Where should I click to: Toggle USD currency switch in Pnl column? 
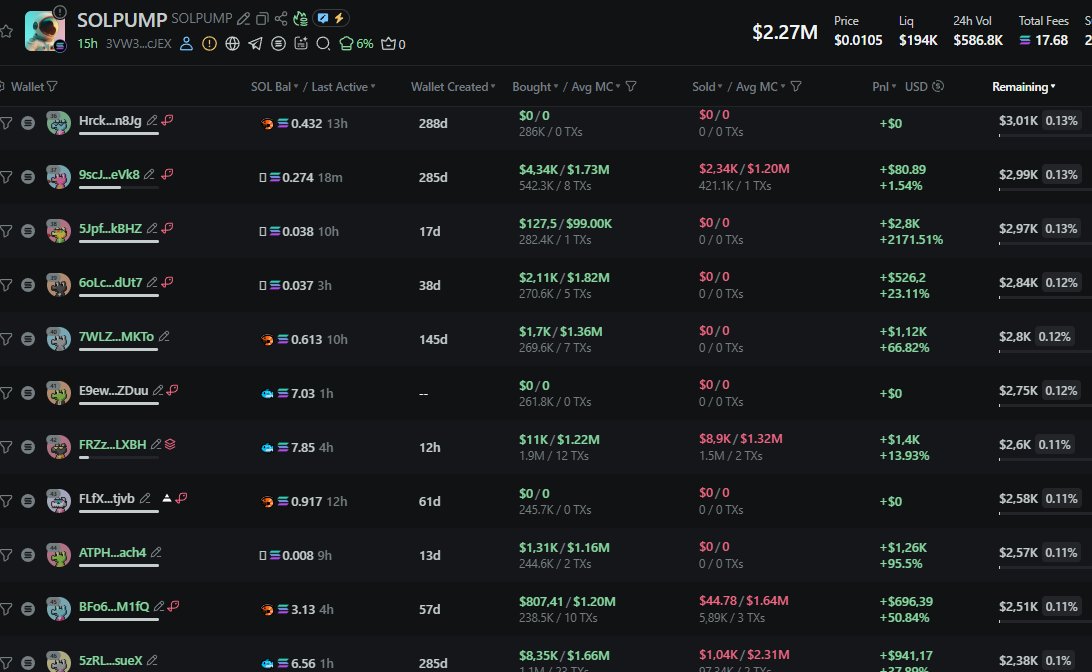(937, 87)
